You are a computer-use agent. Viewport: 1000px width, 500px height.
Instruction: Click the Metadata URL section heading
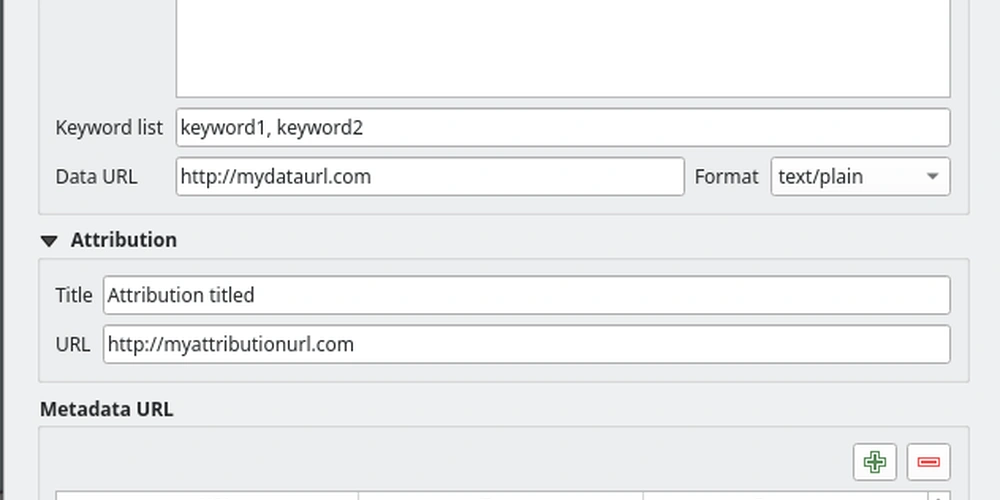107,409
